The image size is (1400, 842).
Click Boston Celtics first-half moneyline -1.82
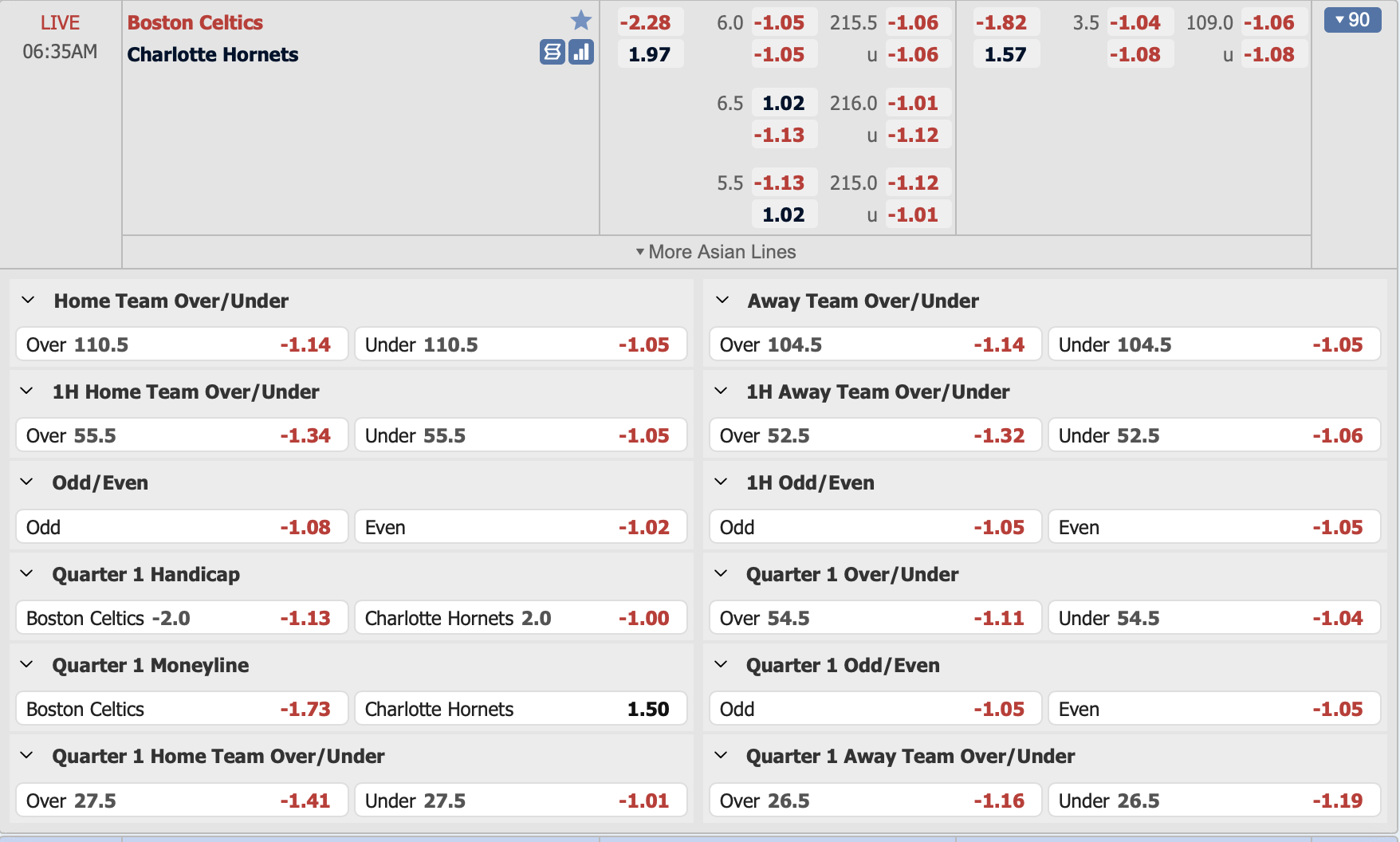pos(1005,22)
